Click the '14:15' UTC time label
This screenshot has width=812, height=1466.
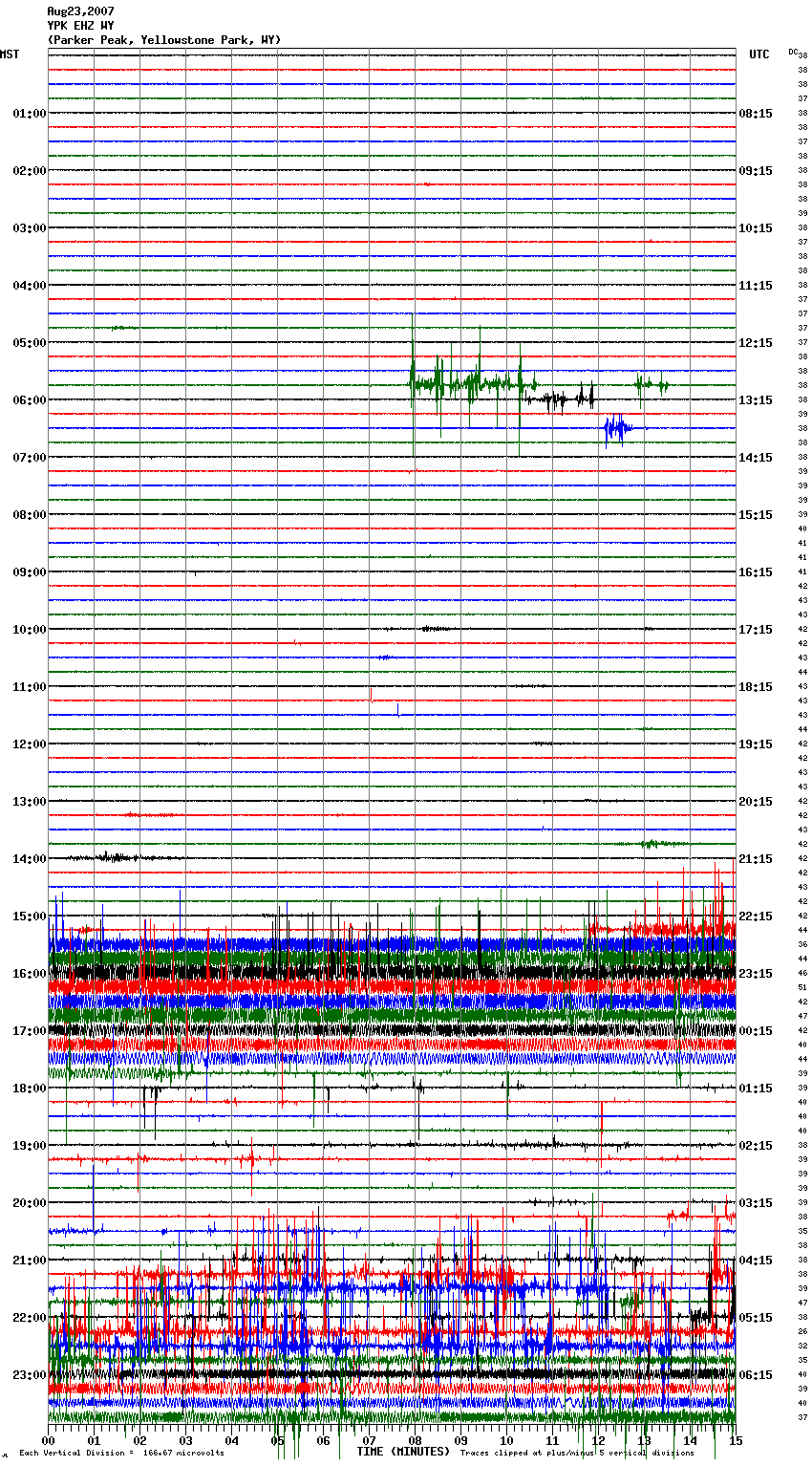click(x=756, y=458)
